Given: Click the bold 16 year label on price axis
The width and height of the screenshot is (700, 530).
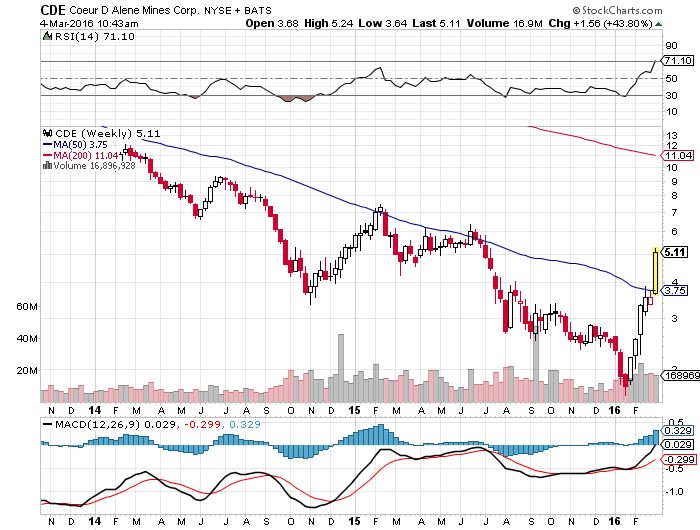Looking at the screenshot, I should tap(614, 410).
